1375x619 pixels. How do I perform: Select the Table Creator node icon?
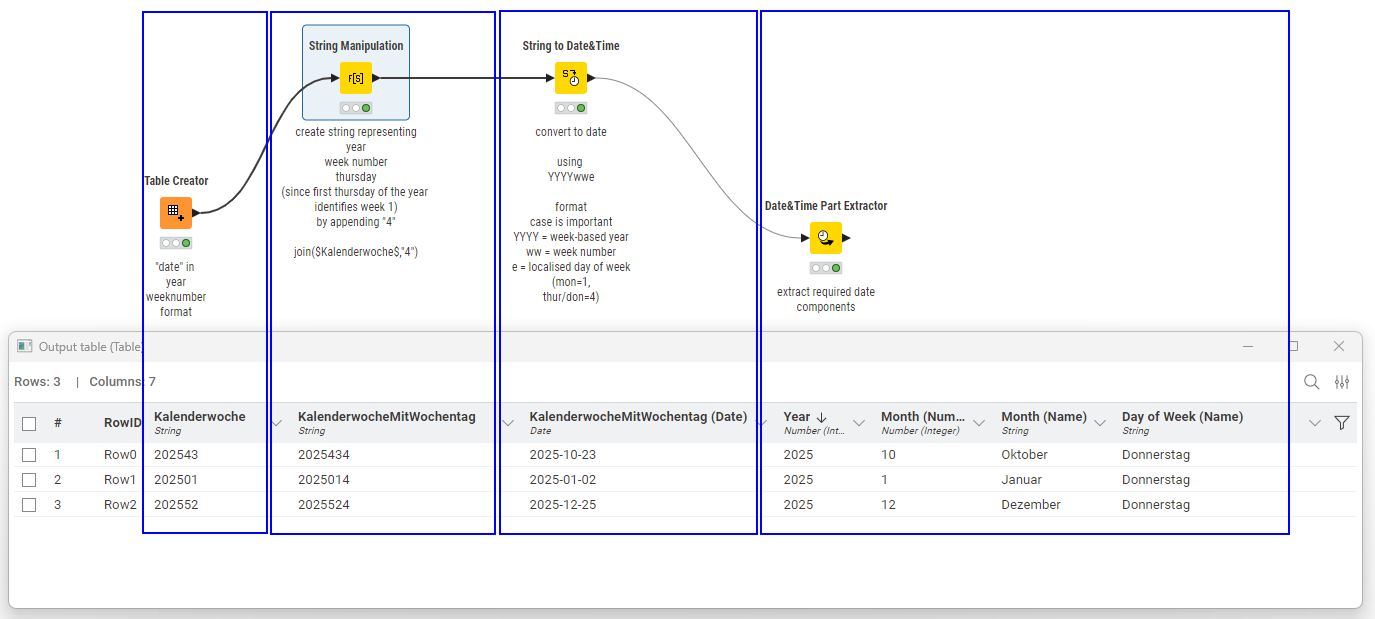[x=175, y=212]
